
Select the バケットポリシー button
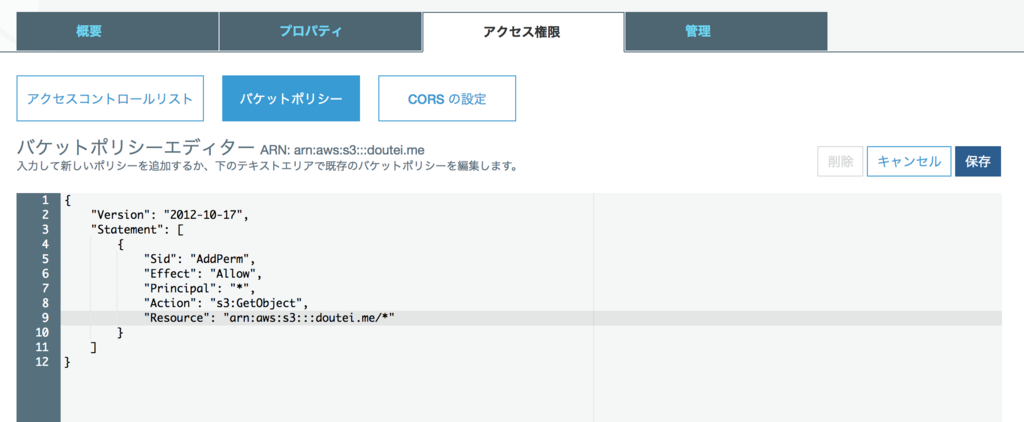pos(291,99)
